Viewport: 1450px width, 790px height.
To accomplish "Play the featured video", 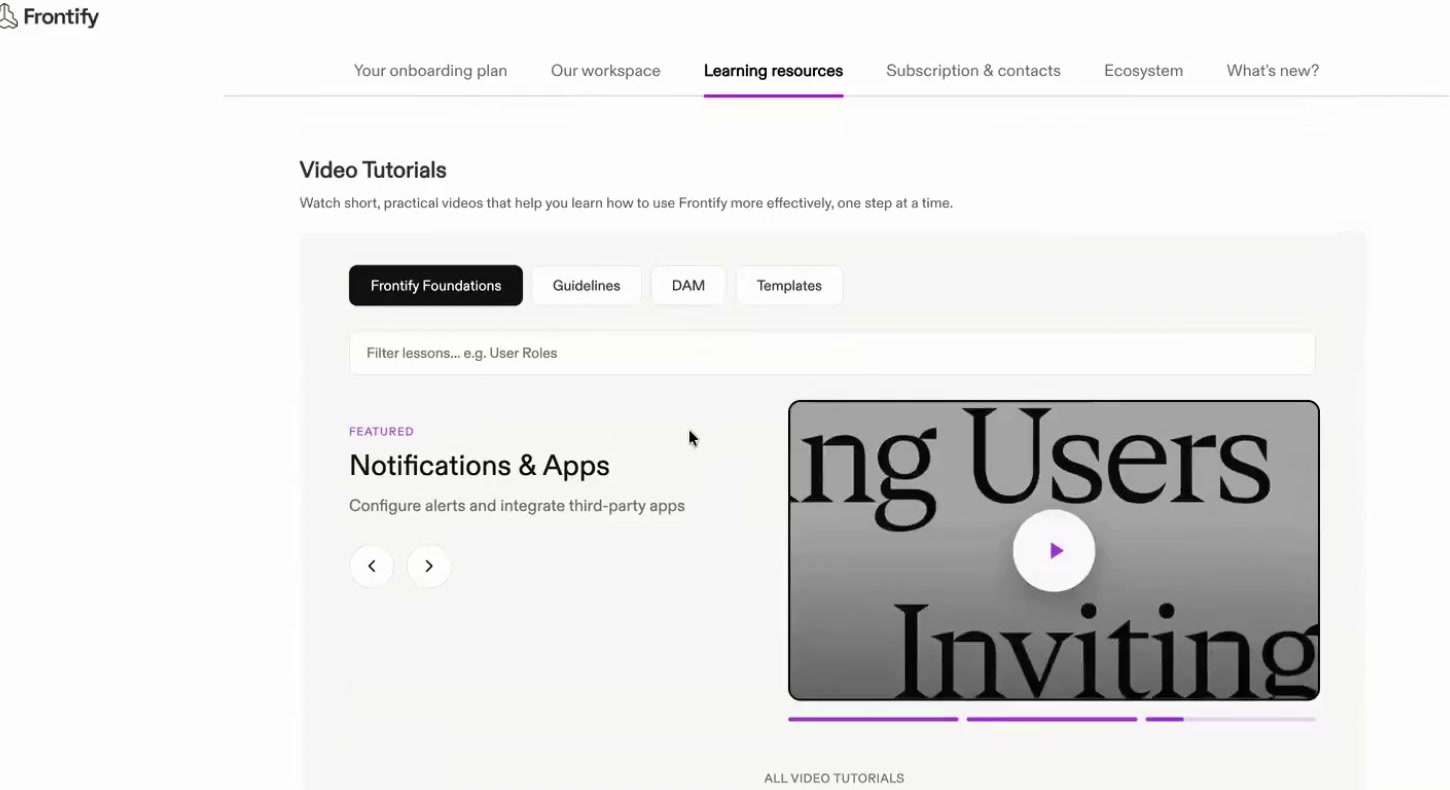I will pos(1054,551).
